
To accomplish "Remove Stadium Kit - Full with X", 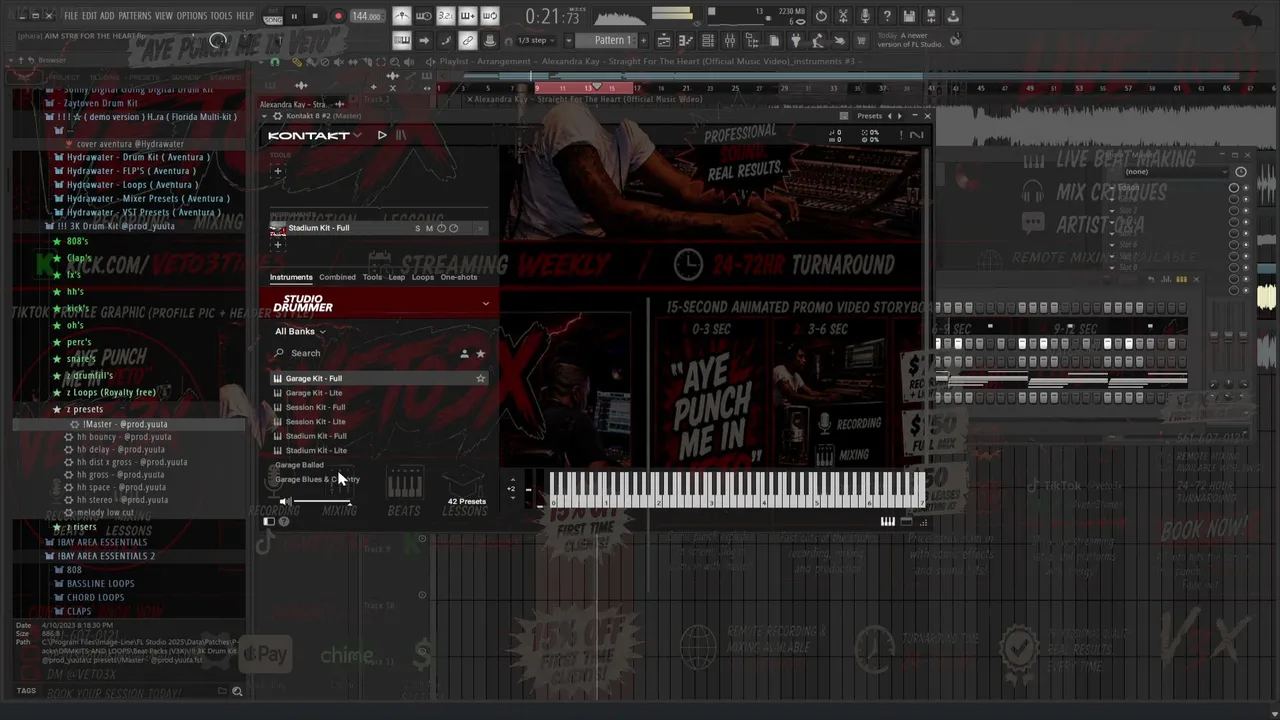I will tap(480, 228).
